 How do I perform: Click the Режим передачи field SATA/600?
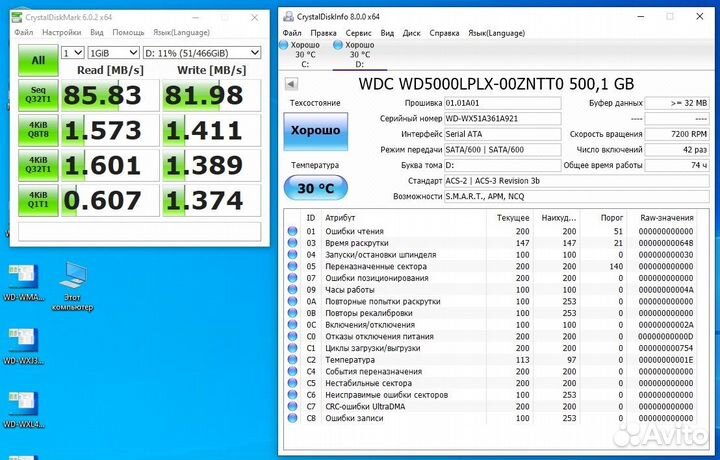[x=502, y=150]
